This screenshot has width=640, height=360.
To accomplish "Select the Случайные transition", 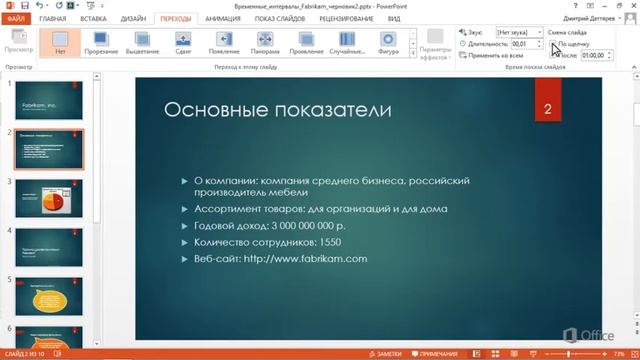I will pos(347,42).
